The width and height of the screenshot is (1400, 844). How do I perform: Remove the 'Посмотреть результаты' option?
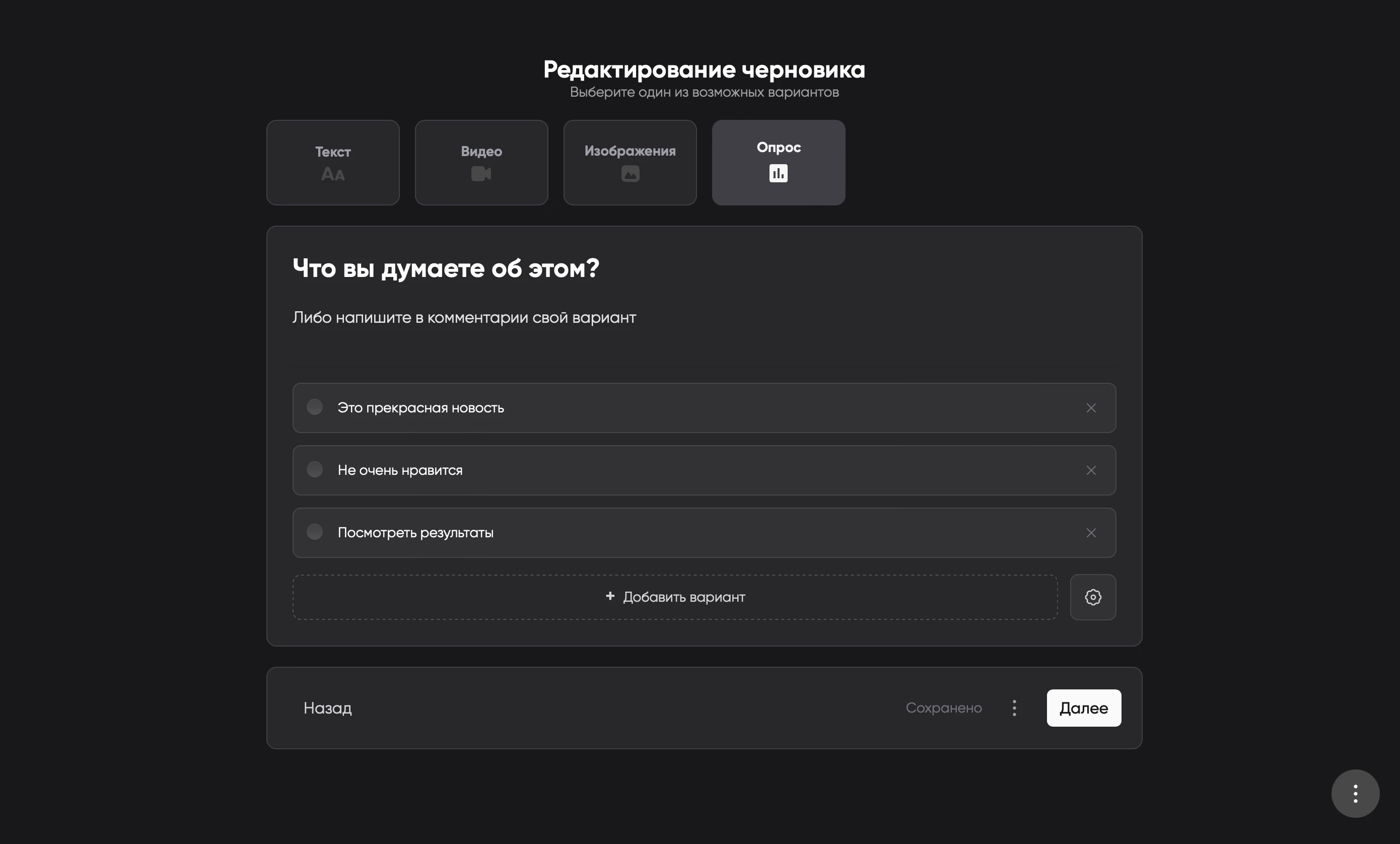(x=1091, y=533)
